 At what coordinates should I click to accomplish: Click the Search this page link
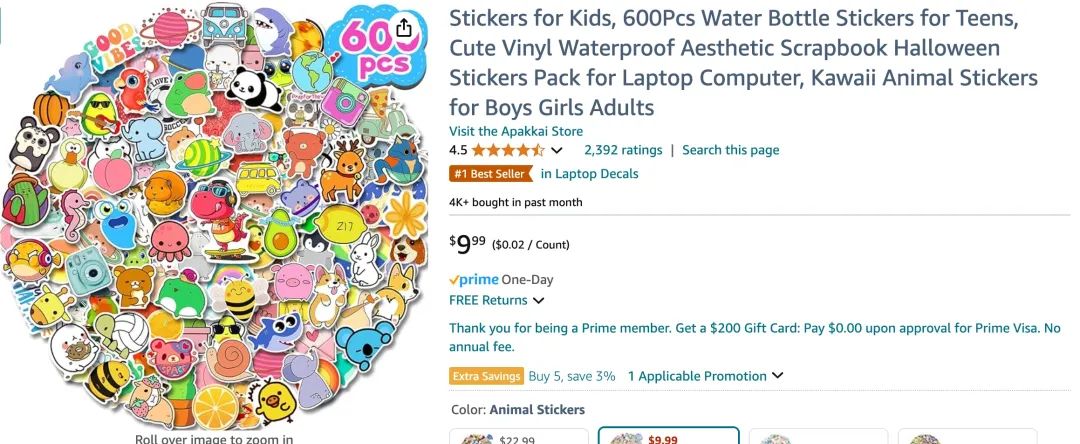click(x=730, y=150)
